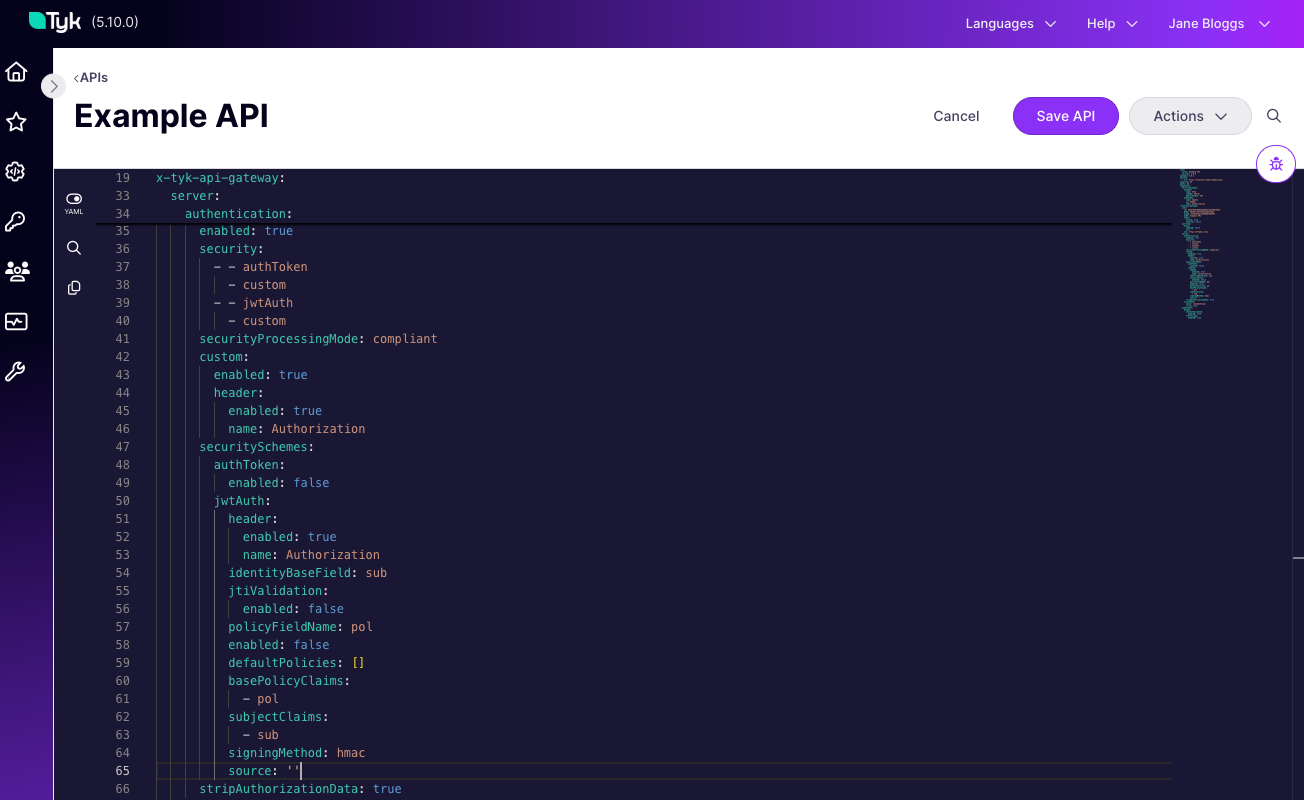
Task: Open the wrench tools sidebar icon
Action: pos(16,372)
